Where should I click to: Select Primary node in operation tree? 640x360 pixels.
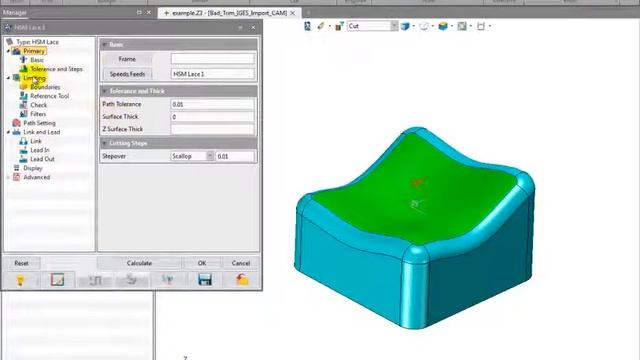(x=34, y=51)
